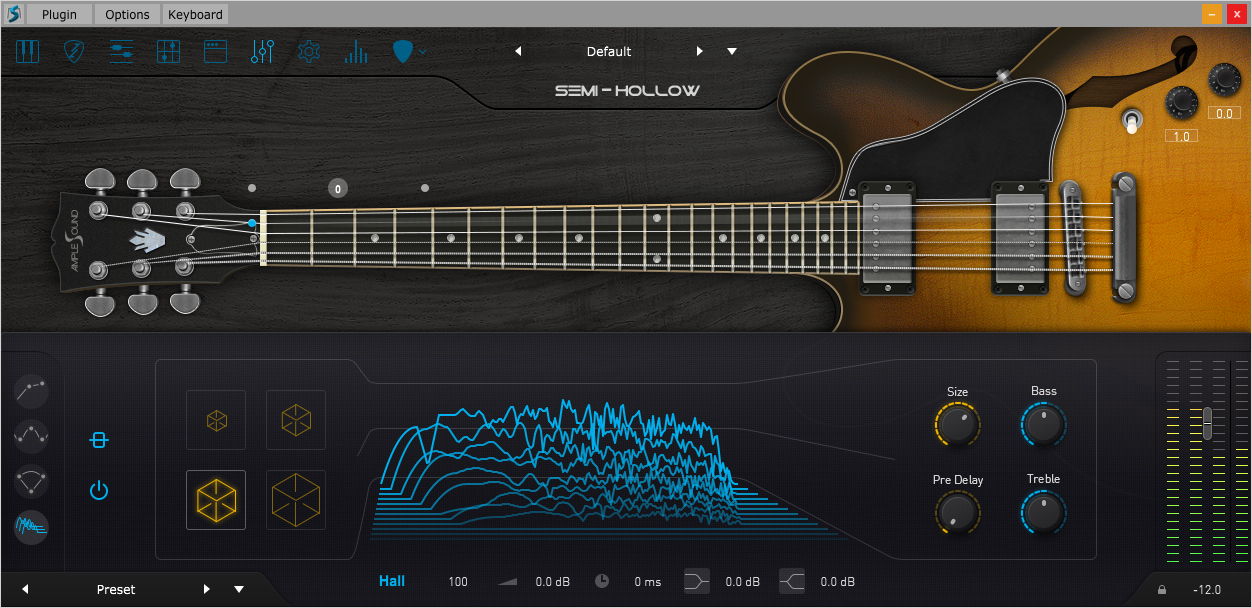Click the reverb Treble knob
Screen dimensions: 1252x608
coord(1043,513)
